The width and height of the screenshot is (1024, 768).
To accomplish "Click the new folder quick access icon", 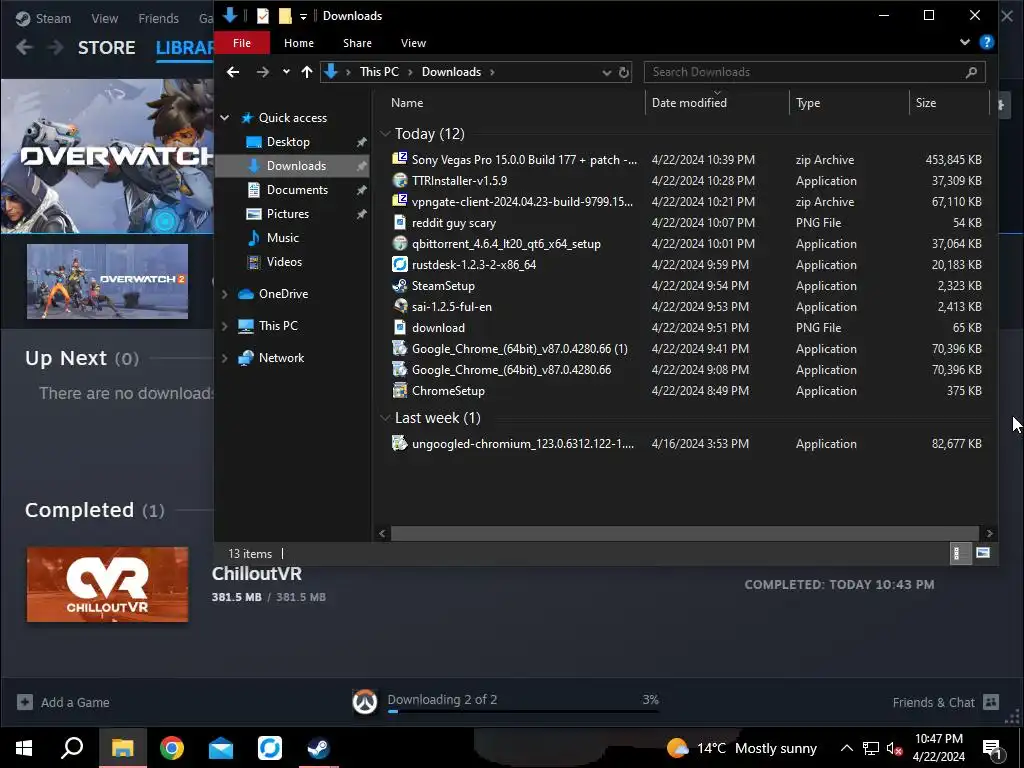I will coord(285,16).
